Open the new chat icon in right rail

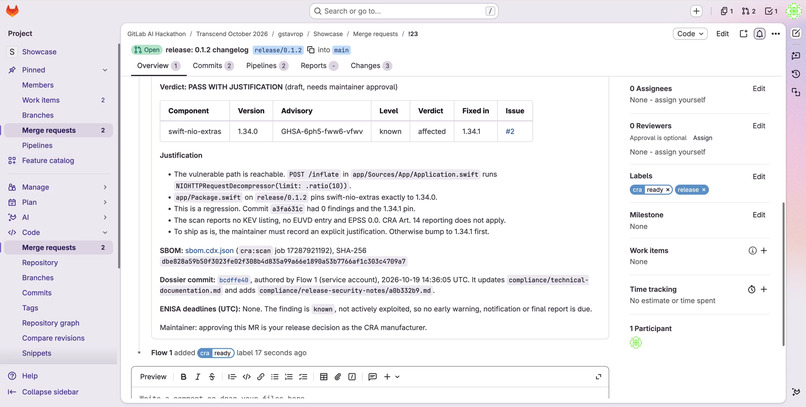pyautogui.click(x=796, y=56)
